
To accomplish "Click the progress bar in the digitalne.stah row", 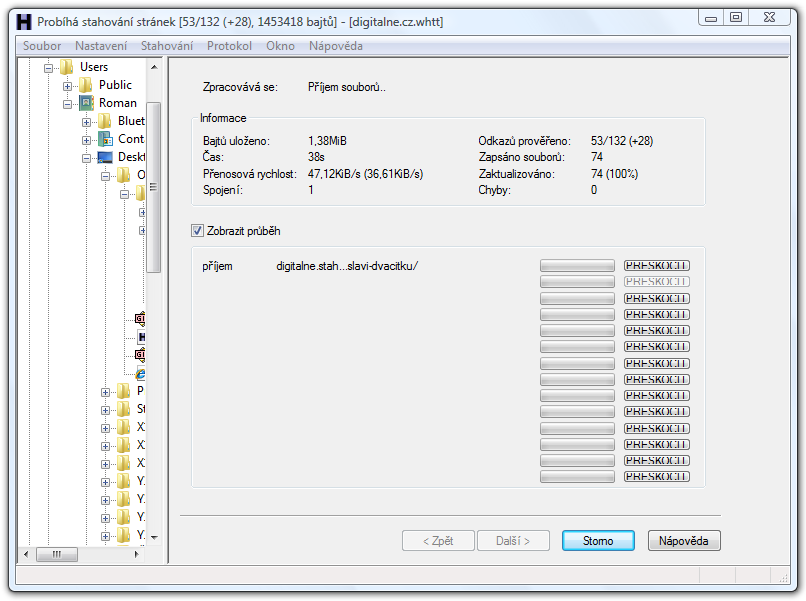I will click(577, 266).
